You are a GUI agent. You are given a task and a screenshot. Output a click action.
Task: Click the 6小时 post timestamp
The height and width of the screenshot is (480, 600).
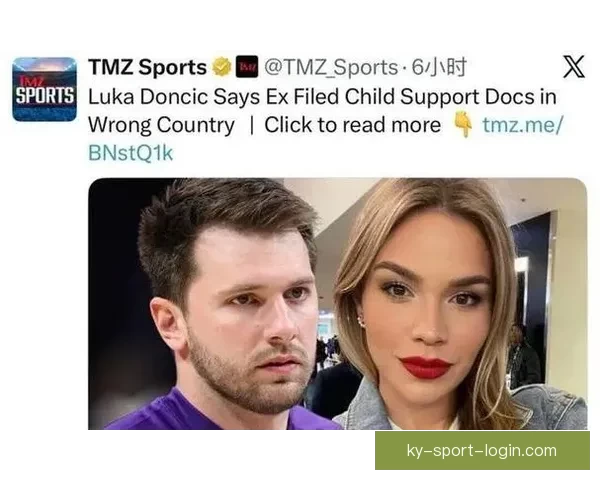439,67
